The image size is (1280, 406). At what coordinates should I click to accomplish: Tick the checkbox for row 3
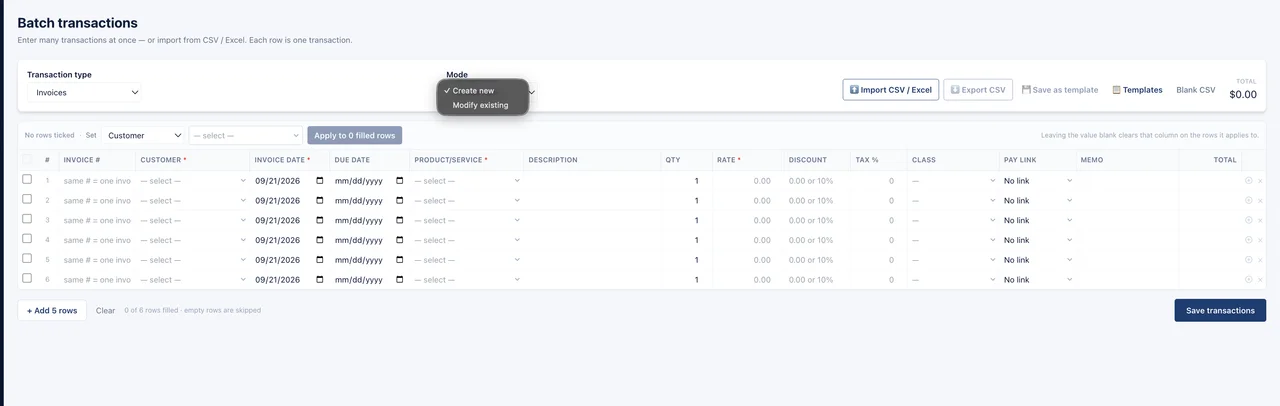(x=27, y=219)
